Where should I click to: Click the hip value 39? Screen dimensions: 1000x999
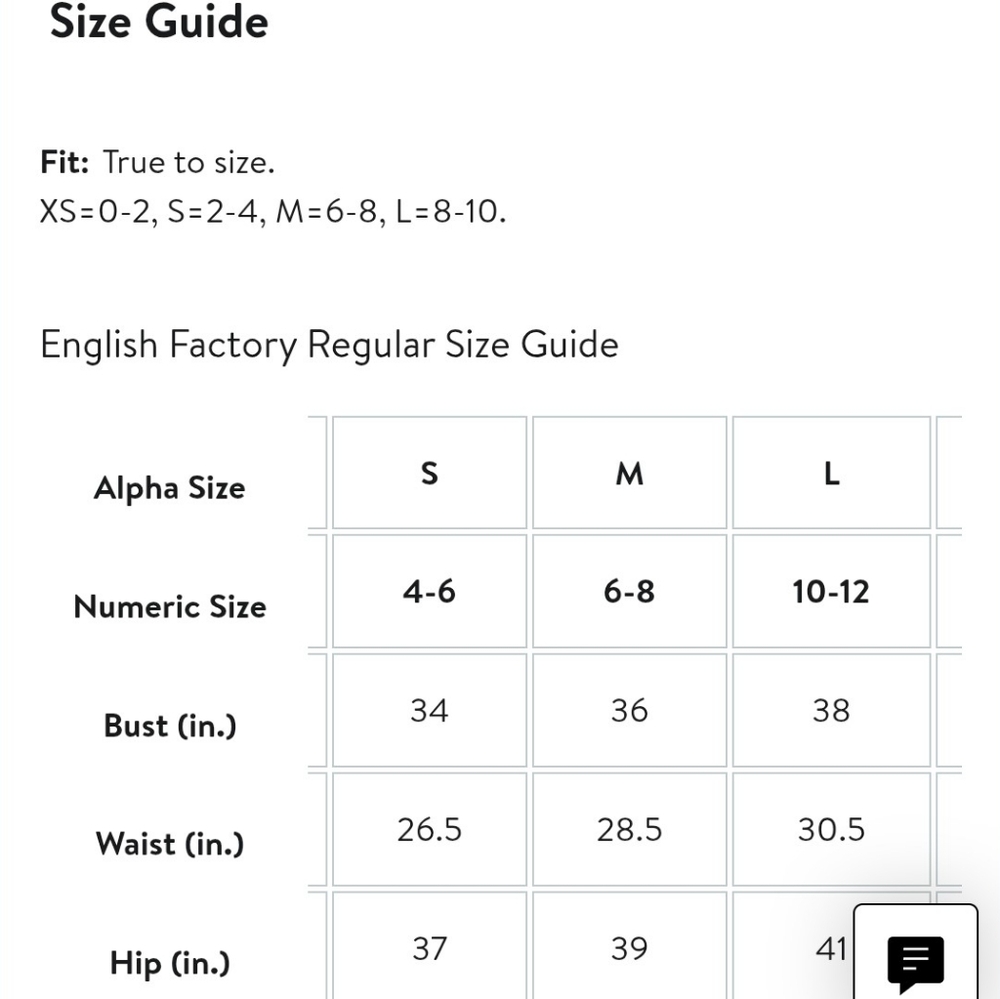(x=629, y=948)
